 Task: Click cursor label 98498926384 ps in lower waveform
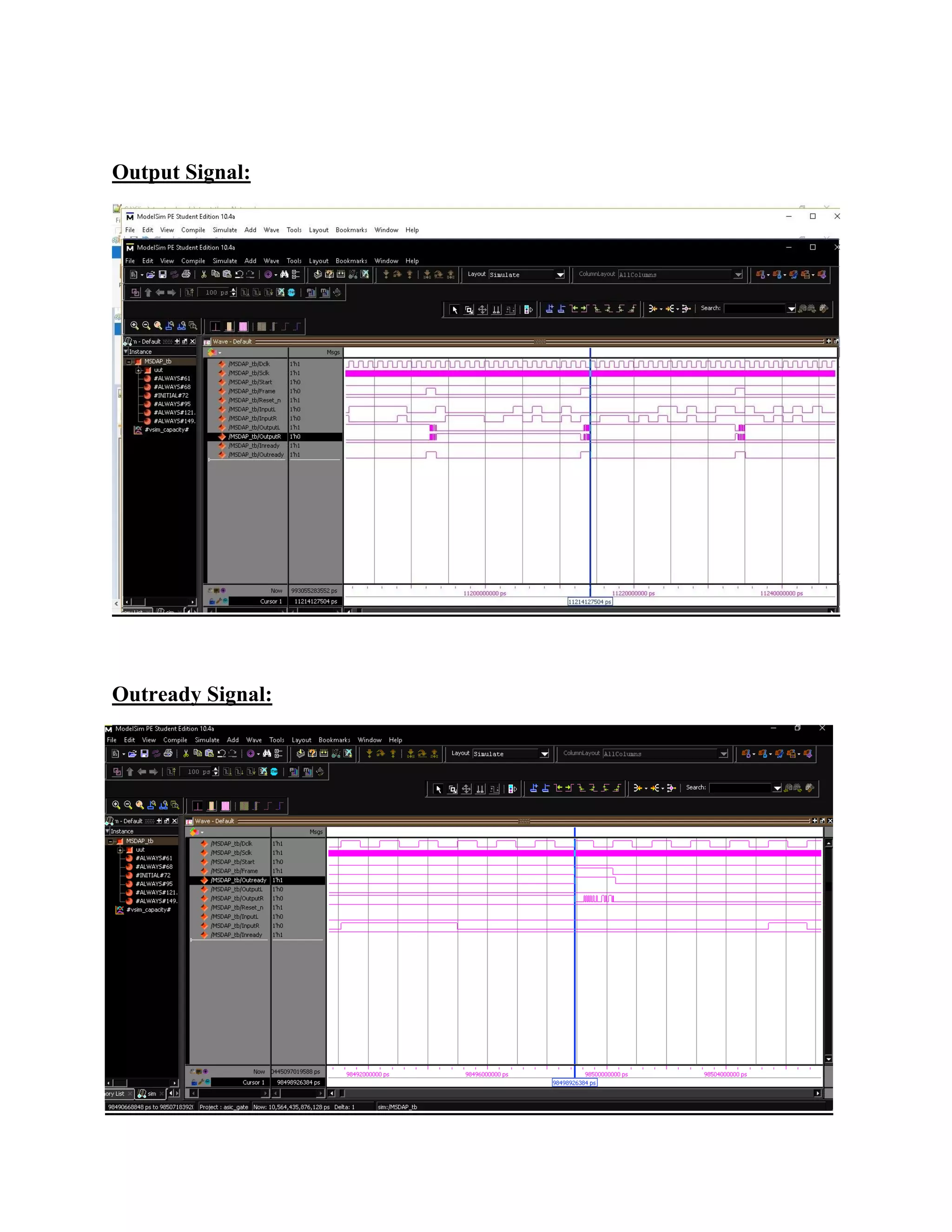(x=574, y=1083)
